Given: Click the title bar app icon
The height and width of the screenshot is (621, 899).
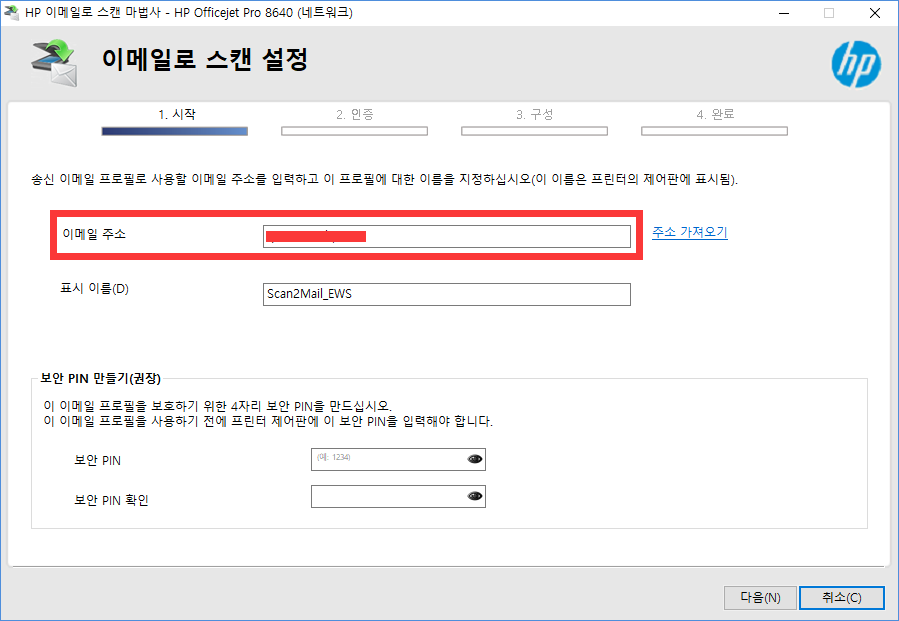Looking at the screenshot, I should point(11,12).
